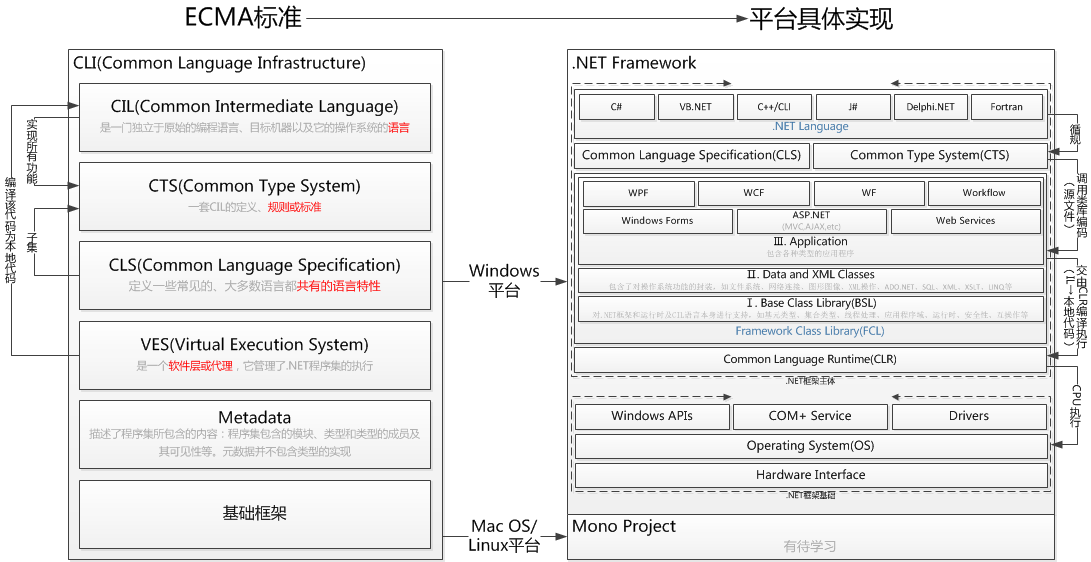
Task: Click the blue .NET Language label
Action: (810, 127)
